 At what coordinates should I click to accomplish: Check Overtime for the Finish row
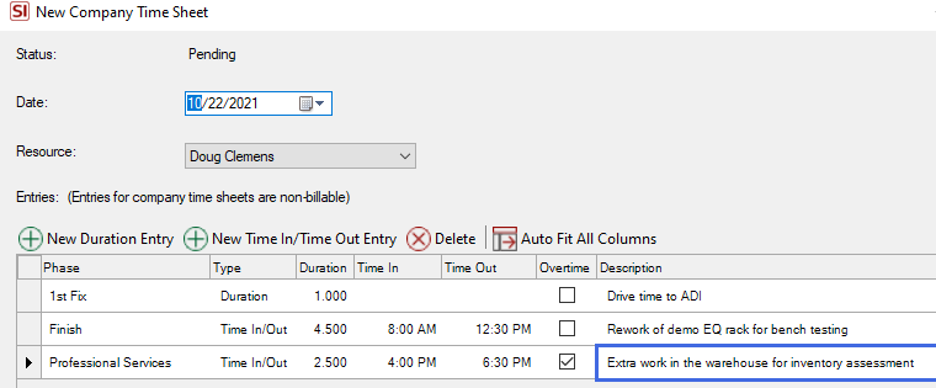pos(566,328)
